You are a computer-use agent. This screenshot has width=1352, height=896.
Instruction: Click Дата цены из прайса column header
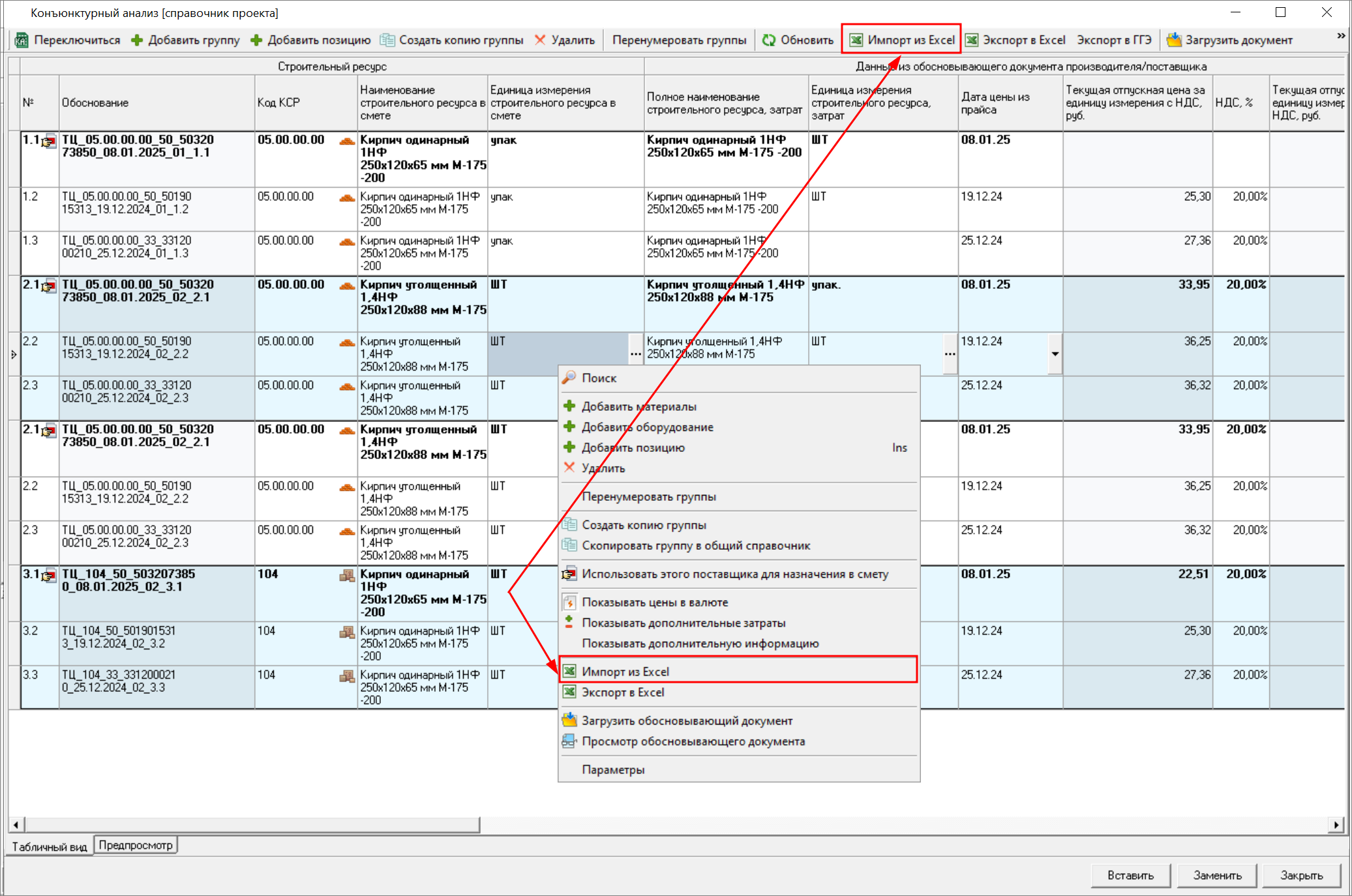tap(1010, 103)
